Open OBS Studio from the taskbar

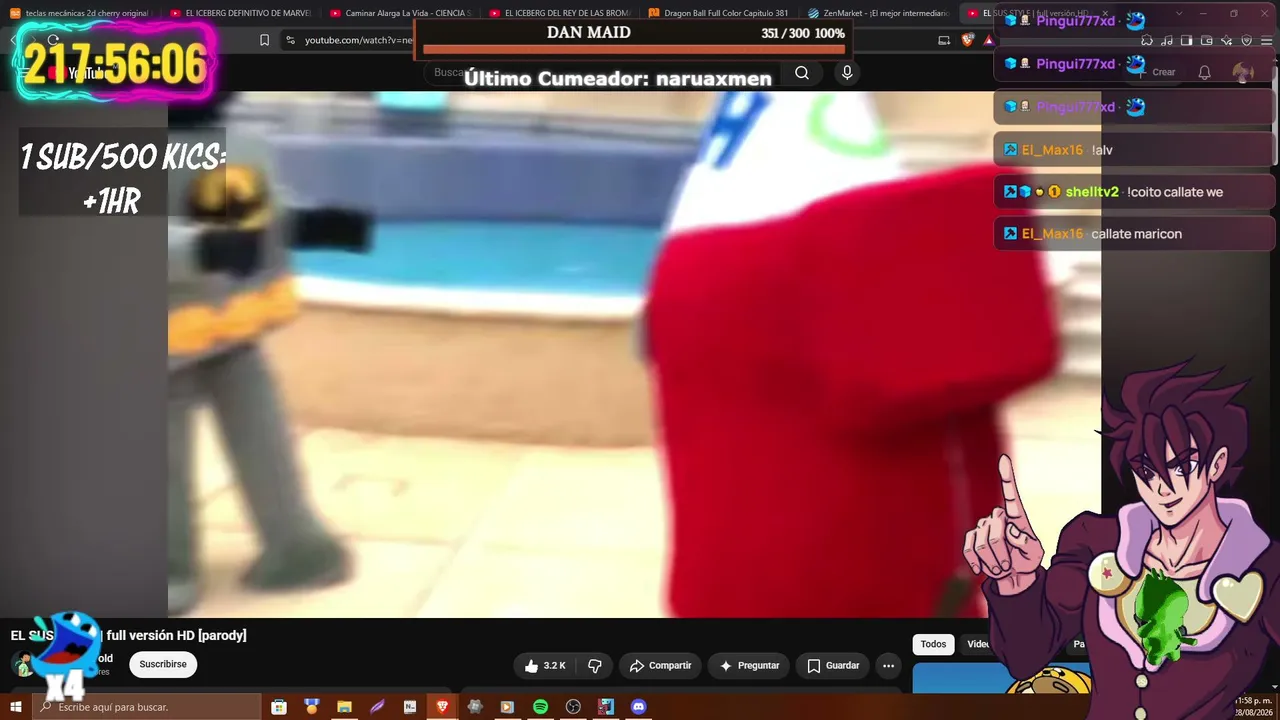point(573,707)
